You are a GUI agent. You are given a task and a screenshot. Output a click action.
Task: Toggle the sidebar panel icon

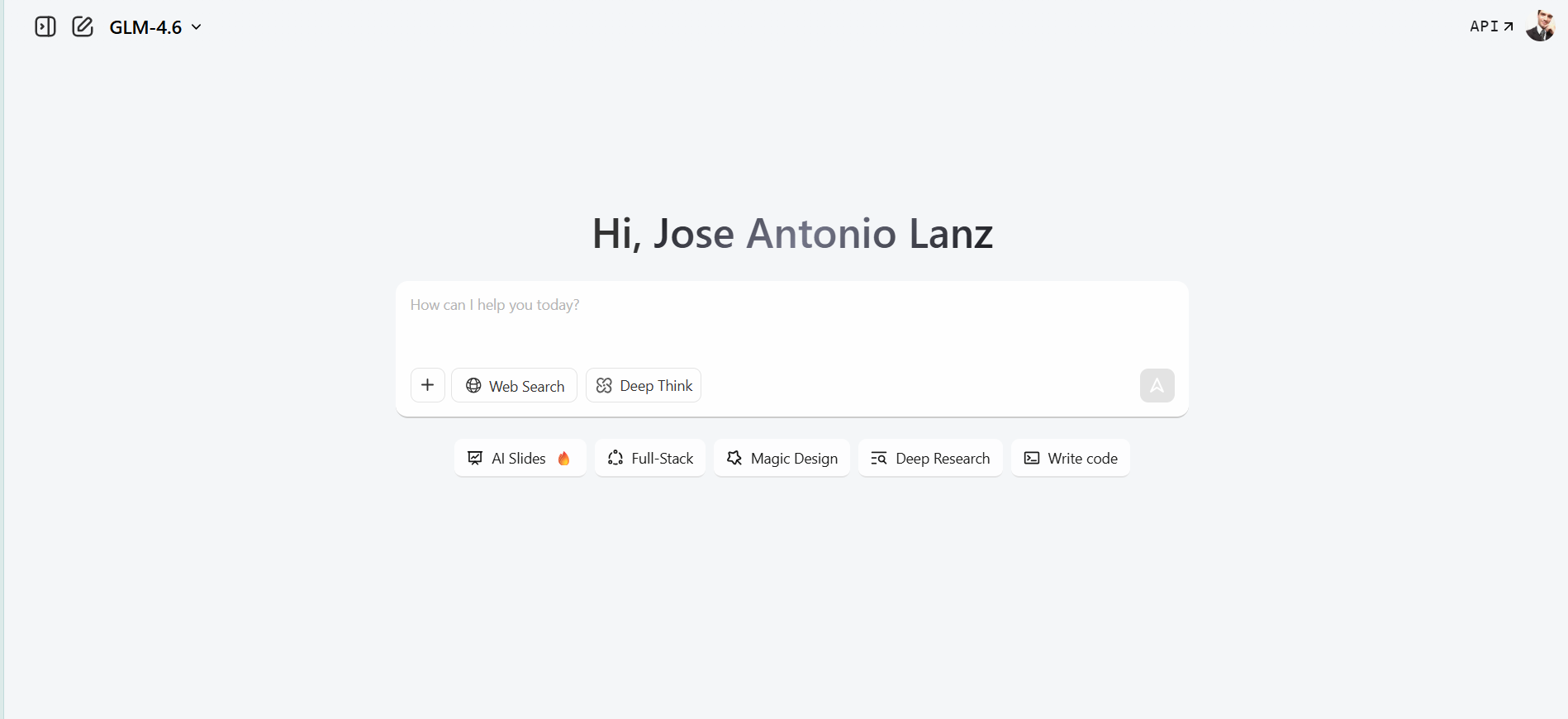coord(45,27)
